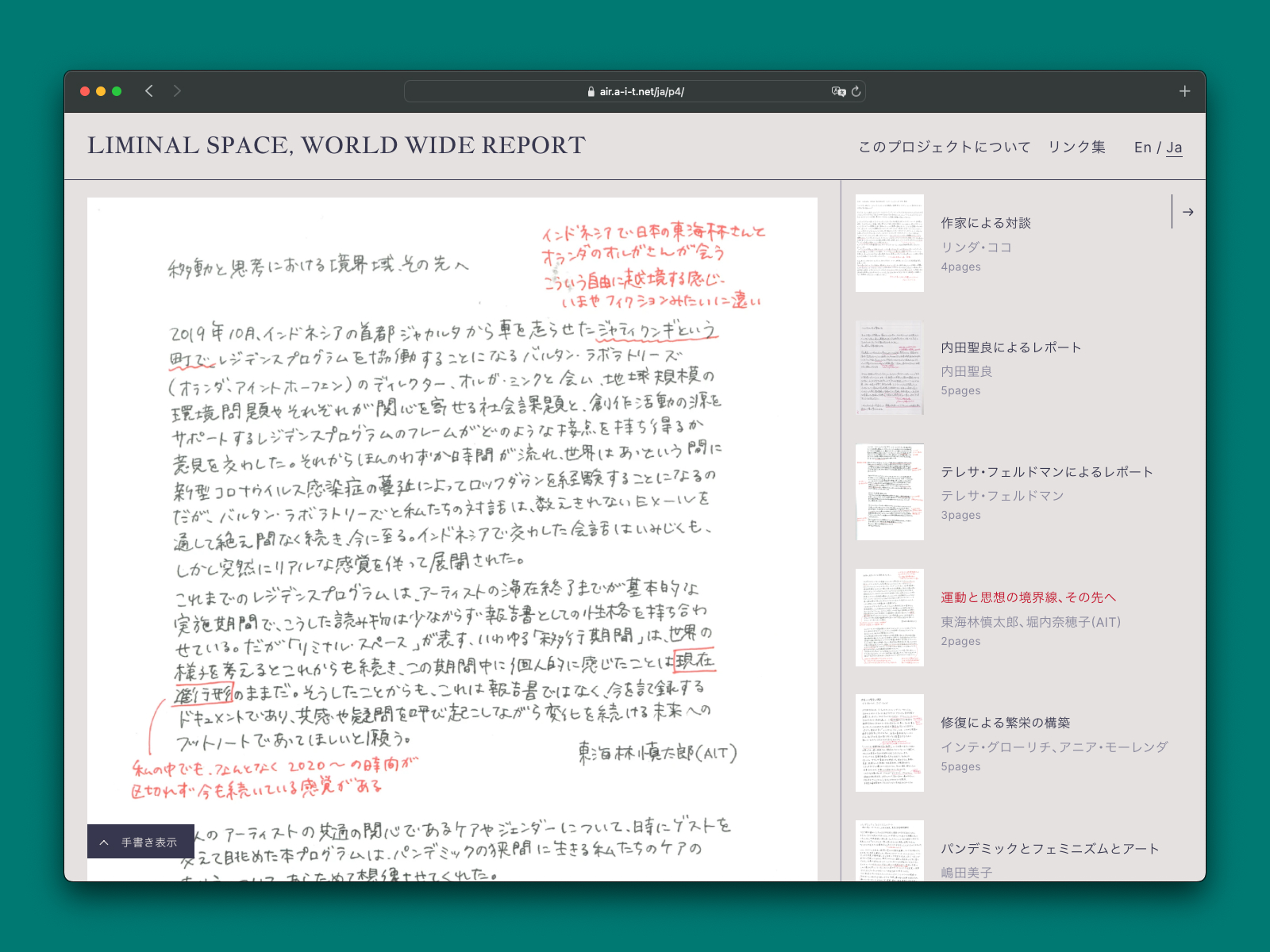The height and width of the screenshot is (952, 1270).
Task: Open パンデミックとフェミニズムとアート article
Action: pos(1049,849)
